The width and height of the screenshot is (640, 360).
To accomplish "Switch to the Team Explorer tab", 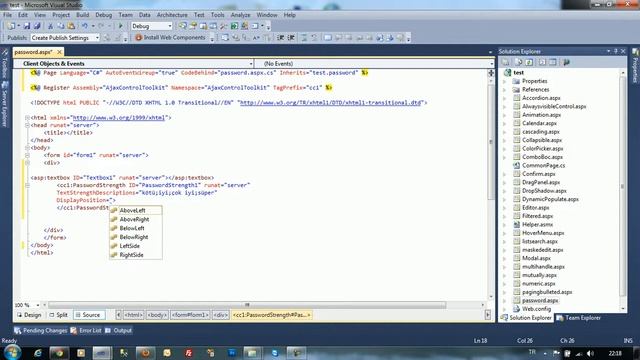I will coord(579,318).
